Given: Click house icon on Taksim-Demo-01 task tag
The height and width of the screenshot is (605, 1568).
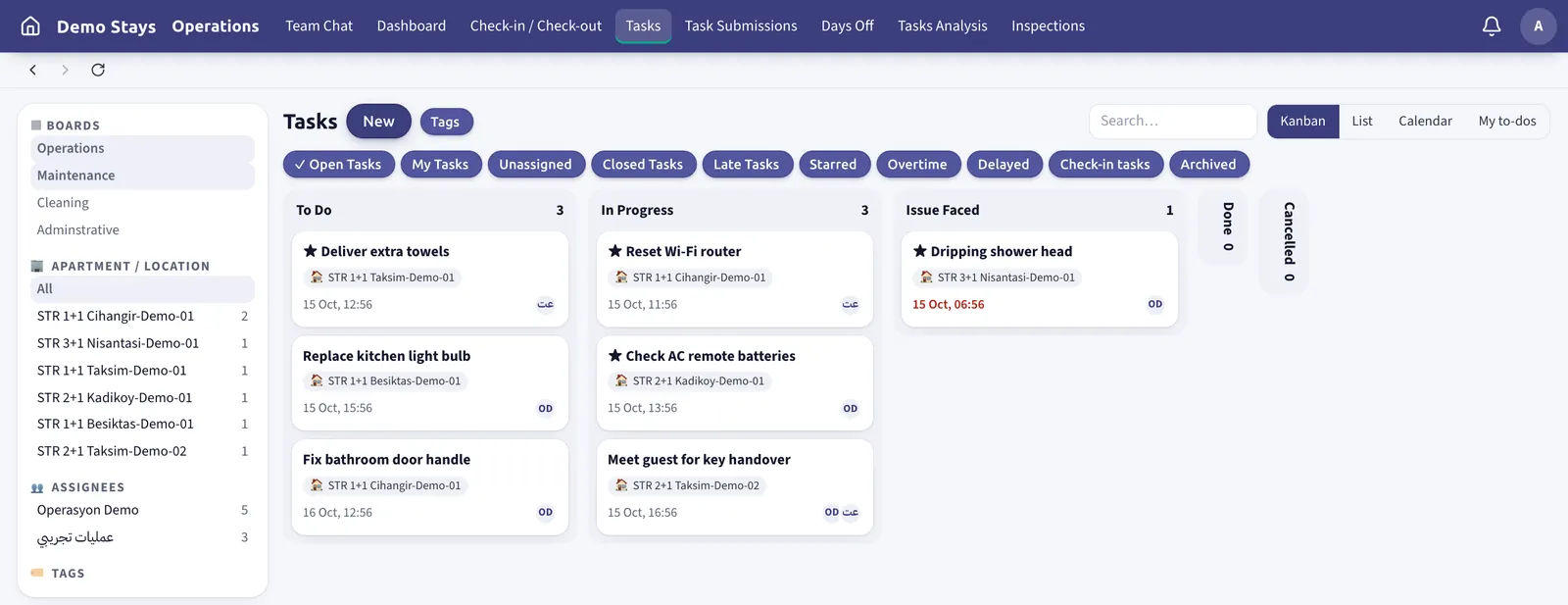Looking at the screenshot, I should [x=317, y=277].
